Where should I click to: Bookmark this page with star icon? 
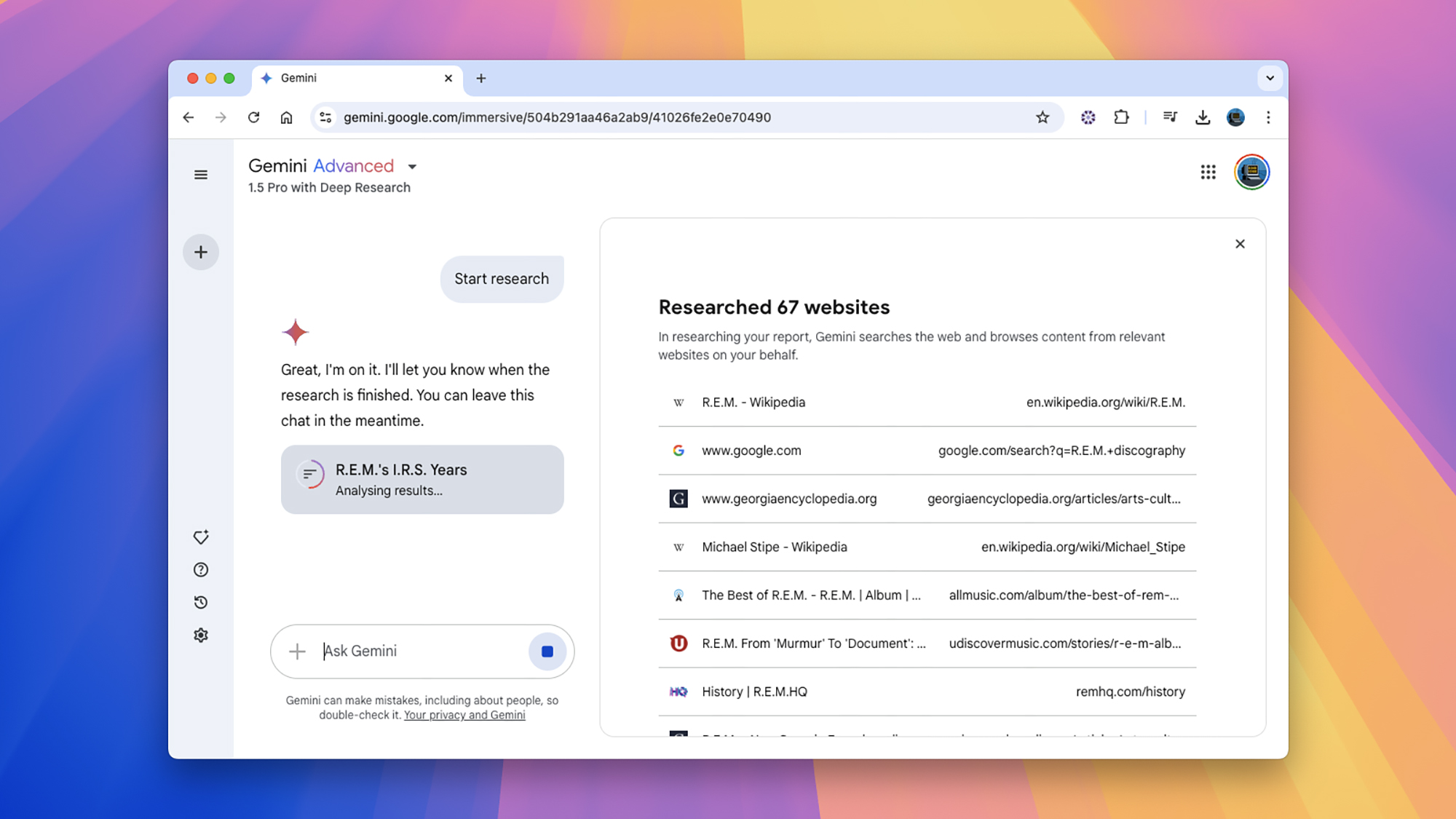(1042, 117)
